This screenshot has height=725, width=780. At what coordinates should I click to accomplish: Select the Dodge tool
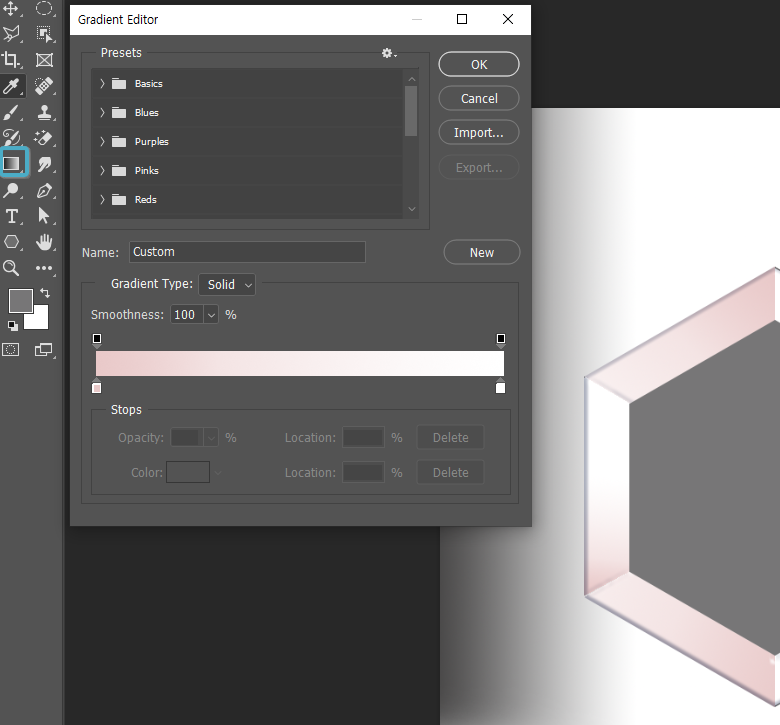click(11, 190)
